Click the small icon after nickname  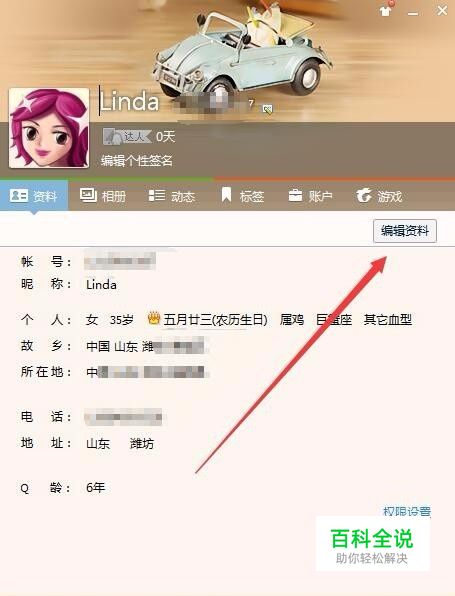click(268, 109)
